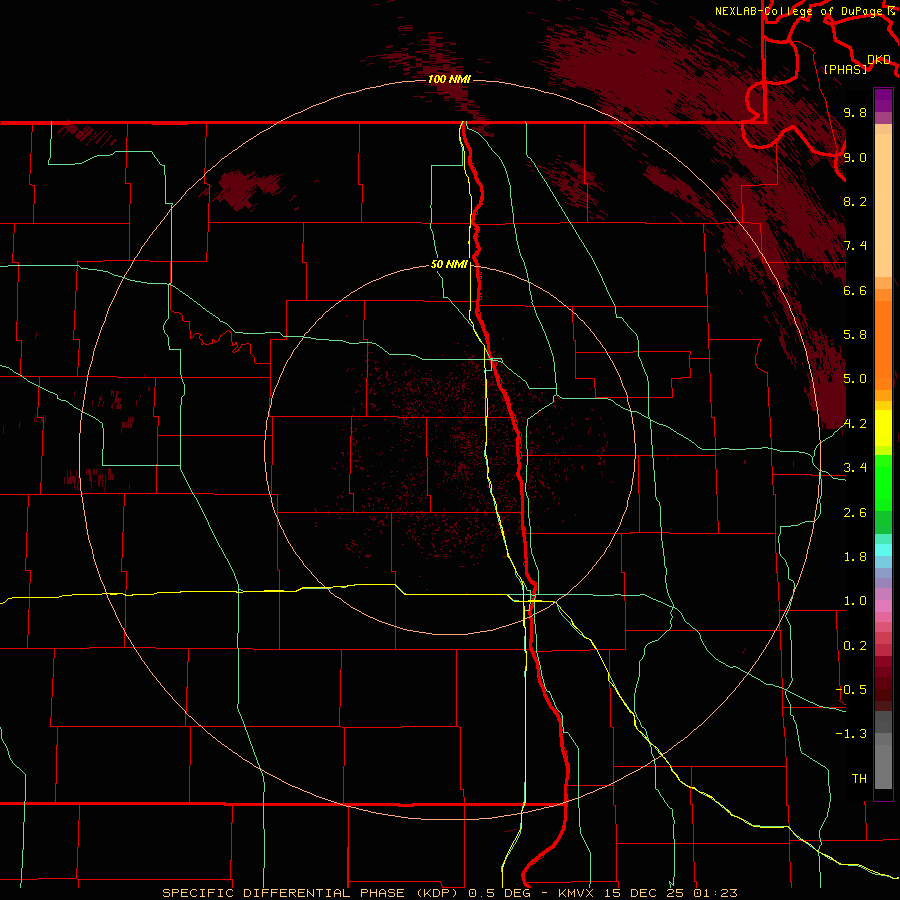Pick the gray band beside TH

pyautogui.click(x=883, y=766)
